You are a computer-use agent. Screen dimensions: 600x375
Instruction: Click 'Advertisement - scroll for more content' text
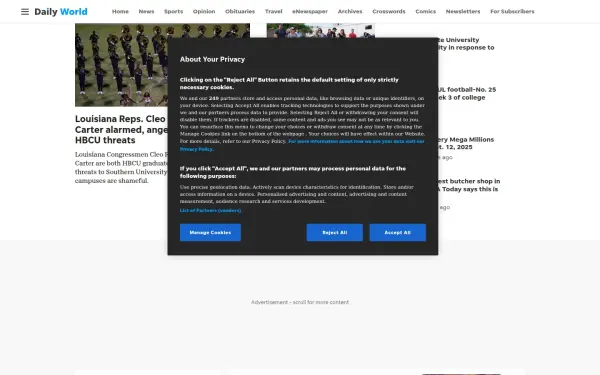click(x=300, y=302)
